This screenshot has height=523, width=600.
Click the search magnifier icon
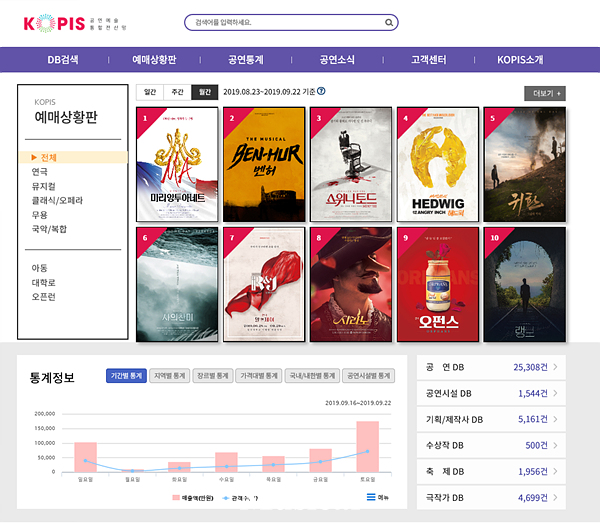click(389, 23)
